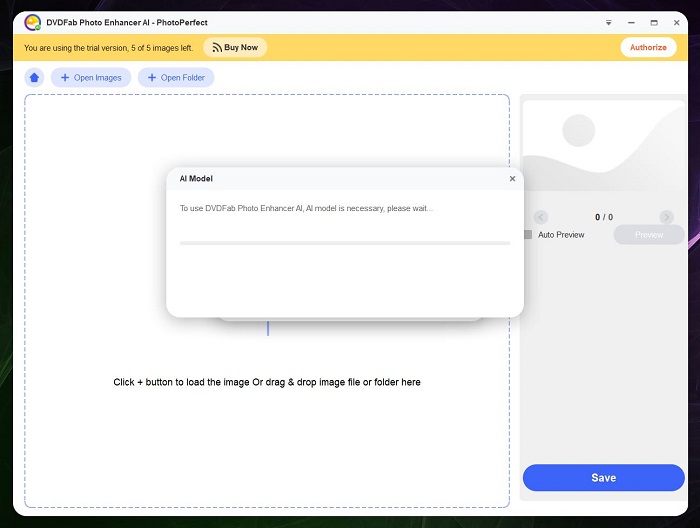
Task: Click the 'AI model is necessary' message
Action: click(x=306, y=208)
